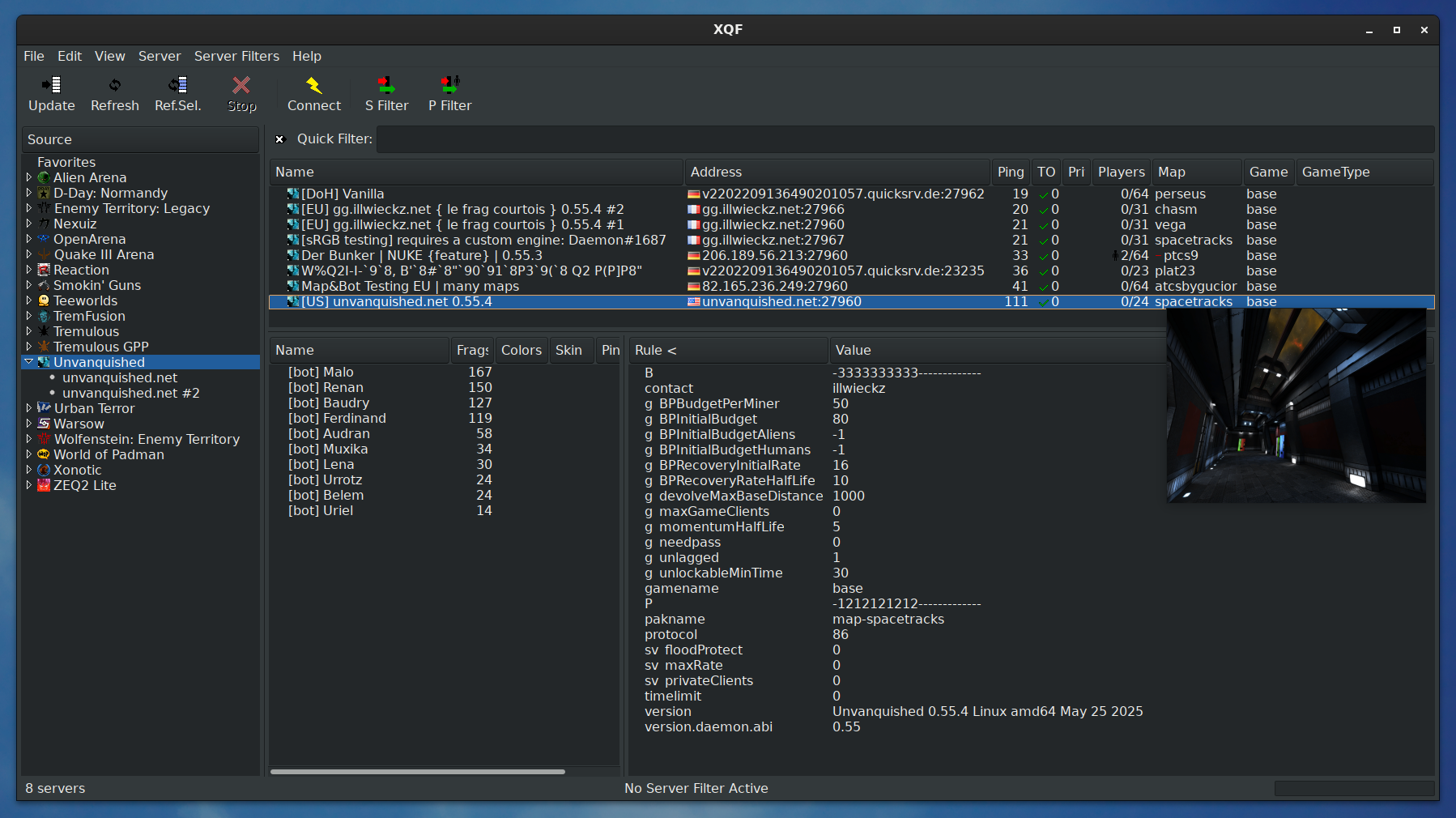This screenshot has width=1456, height=818.
Task: Expand the Xonotic tree node
Action: (x=29, y=470)
